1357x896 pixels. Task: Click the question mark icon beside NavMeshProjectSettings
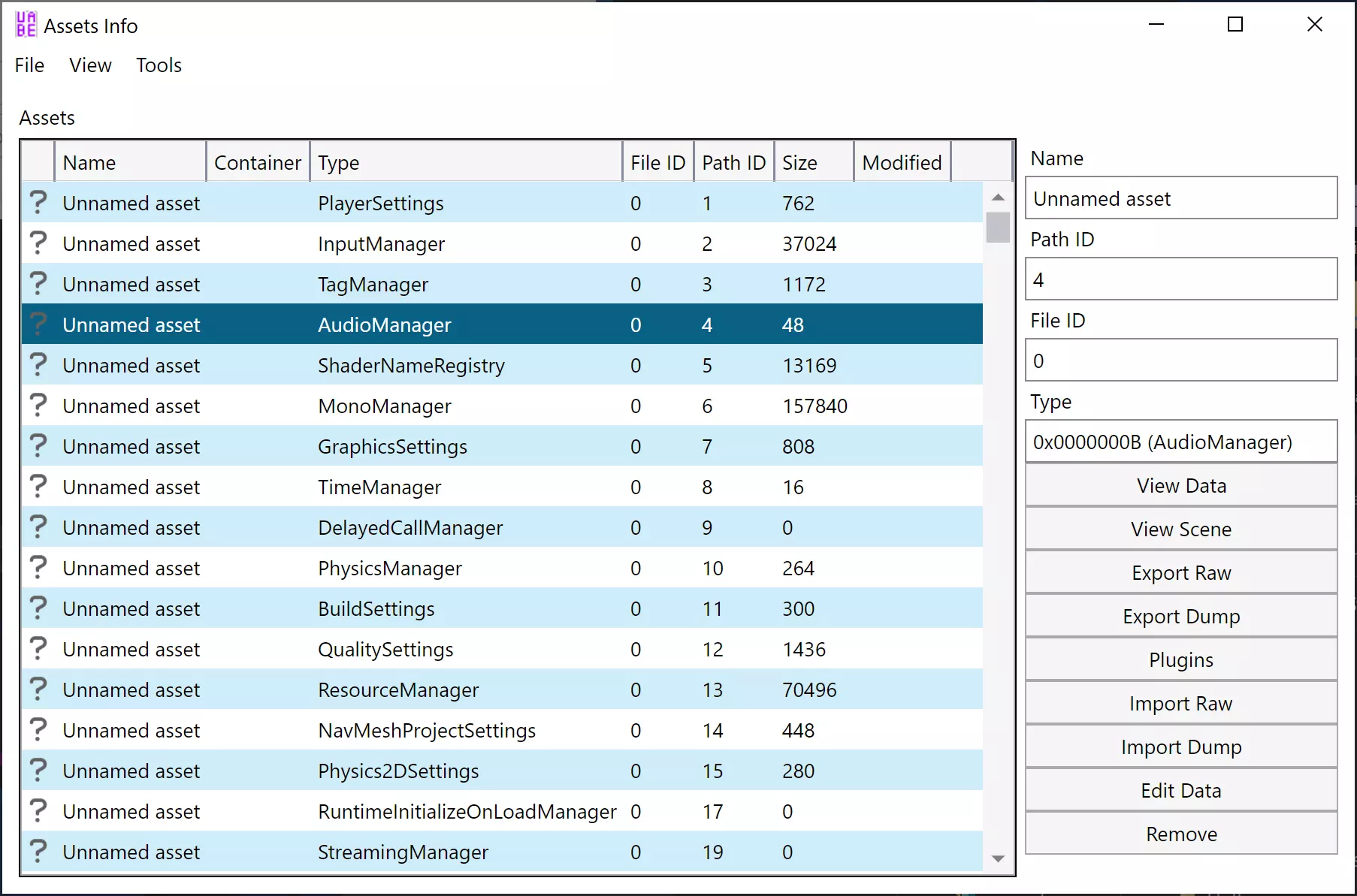click(38, 730)
